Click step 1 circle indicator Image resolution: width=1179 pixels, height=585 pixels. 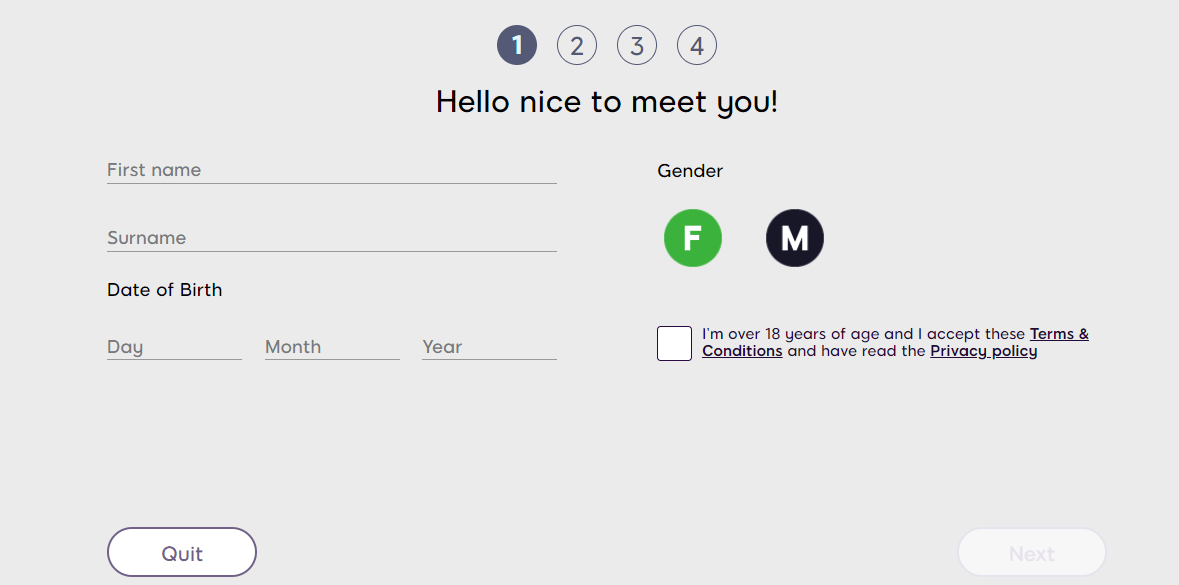[x=517, y=46]
